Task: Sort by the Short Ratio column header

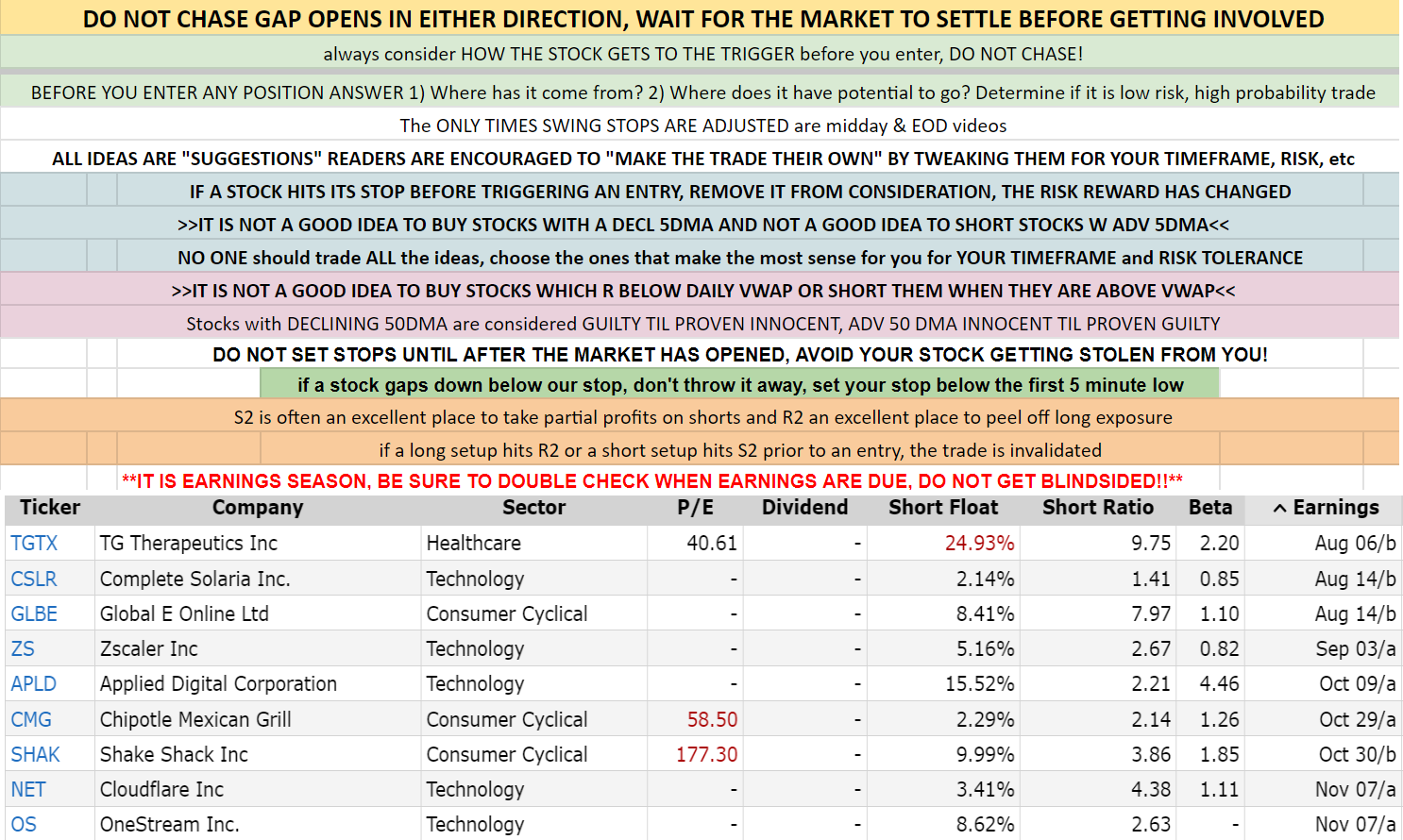Action: coord(1097,508)
